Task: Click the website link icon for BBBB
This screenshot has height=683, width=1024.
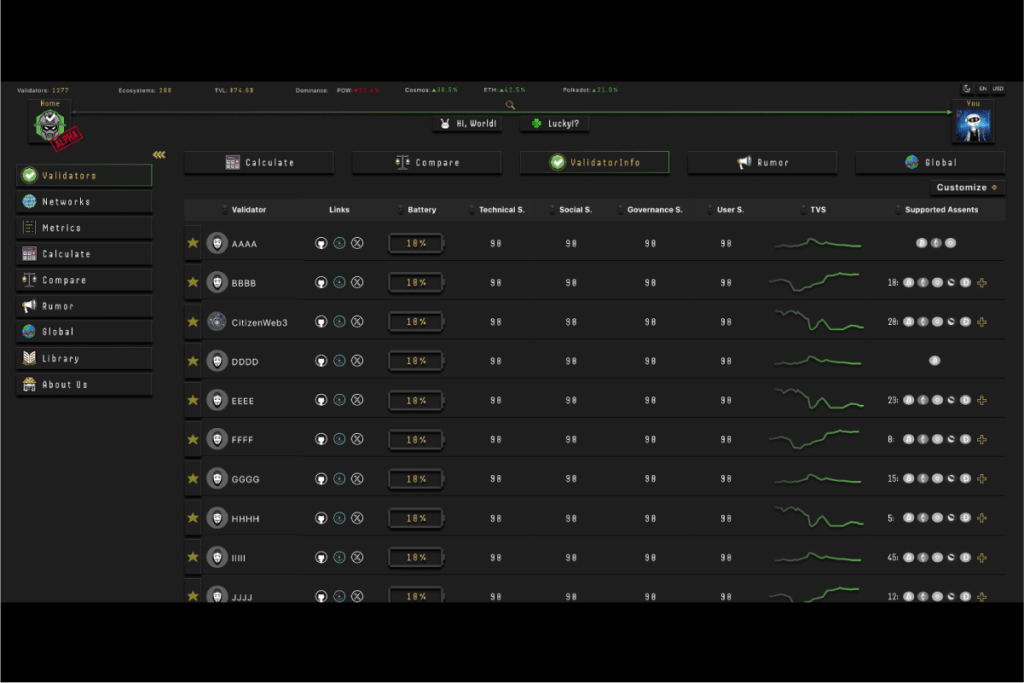Action: [x=339, y=283]
